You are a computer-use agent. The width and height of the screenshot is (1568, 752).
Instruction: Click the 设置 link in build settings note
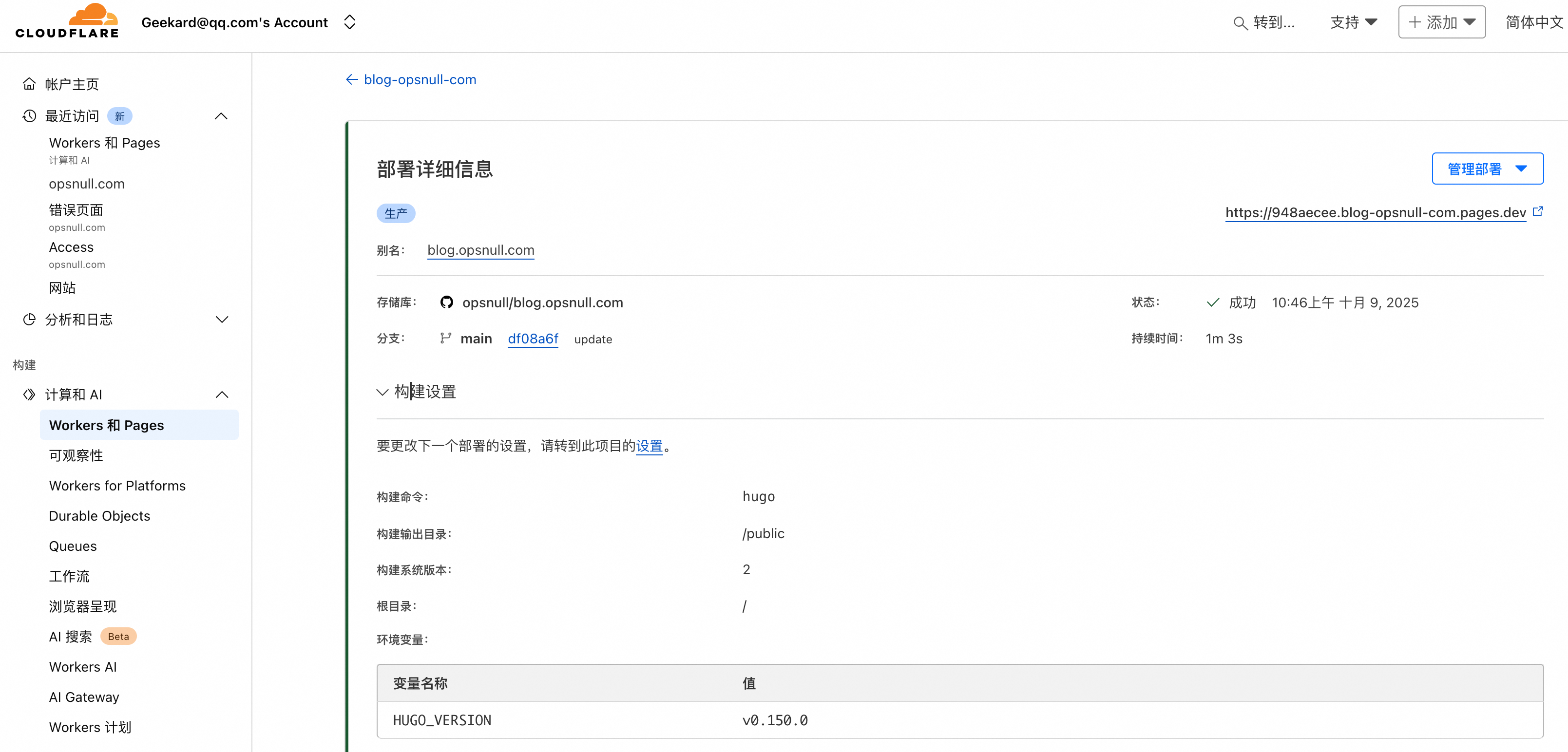649,446
